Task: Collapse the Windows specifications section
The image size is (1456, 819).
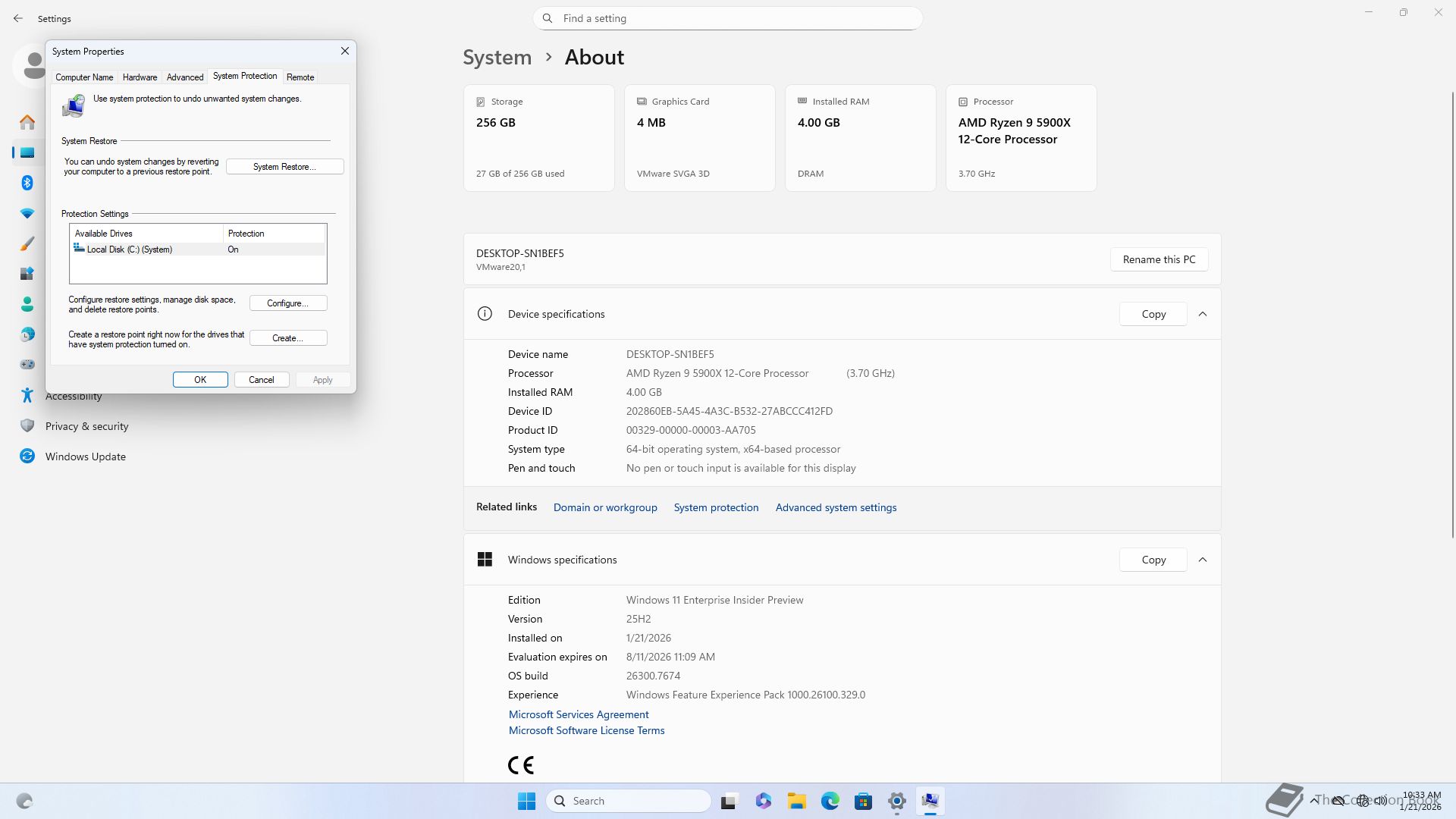Action: (1203, 560)
